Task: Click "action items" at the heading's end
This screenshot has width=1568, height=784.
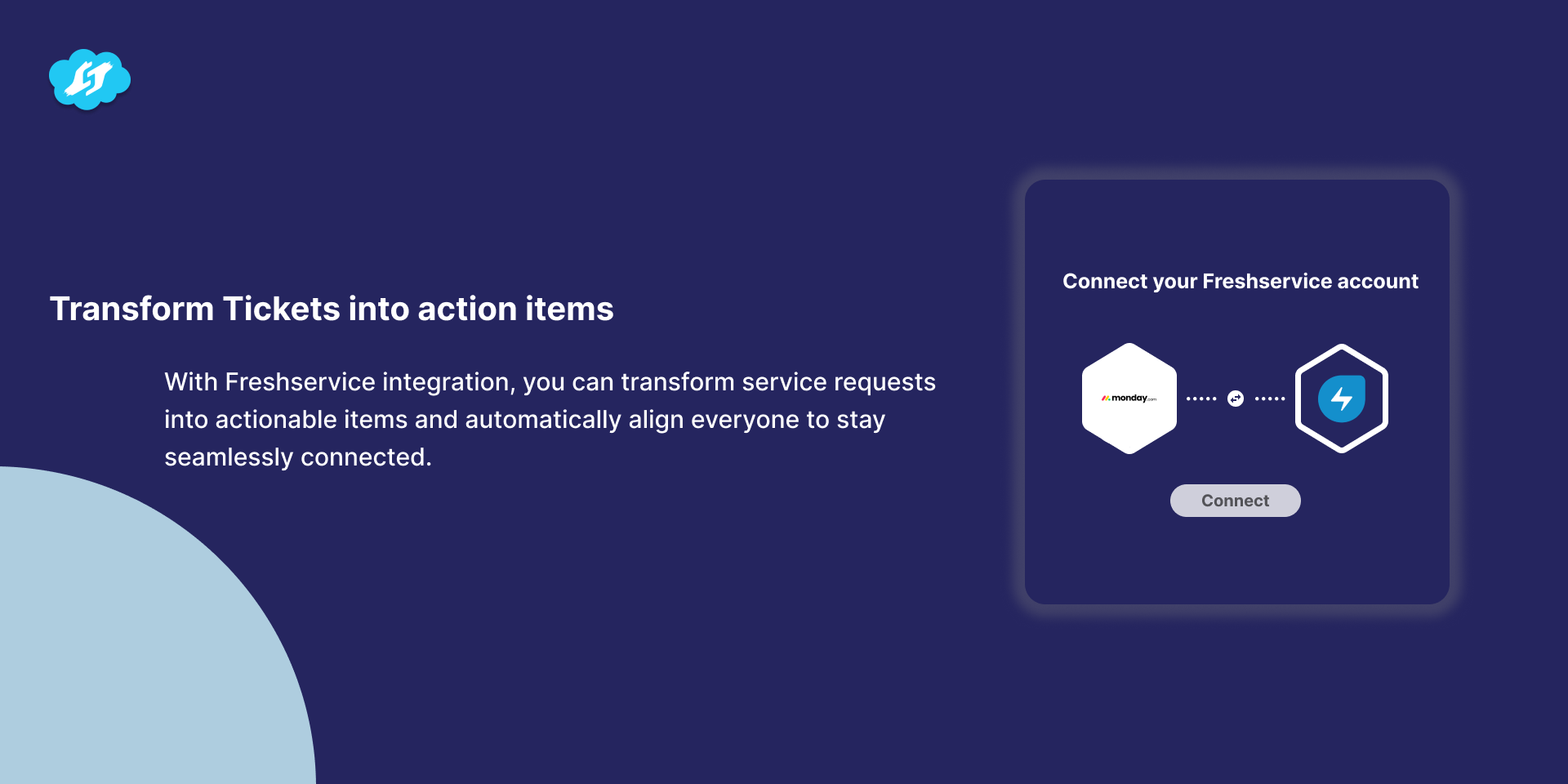Action: 515,309
